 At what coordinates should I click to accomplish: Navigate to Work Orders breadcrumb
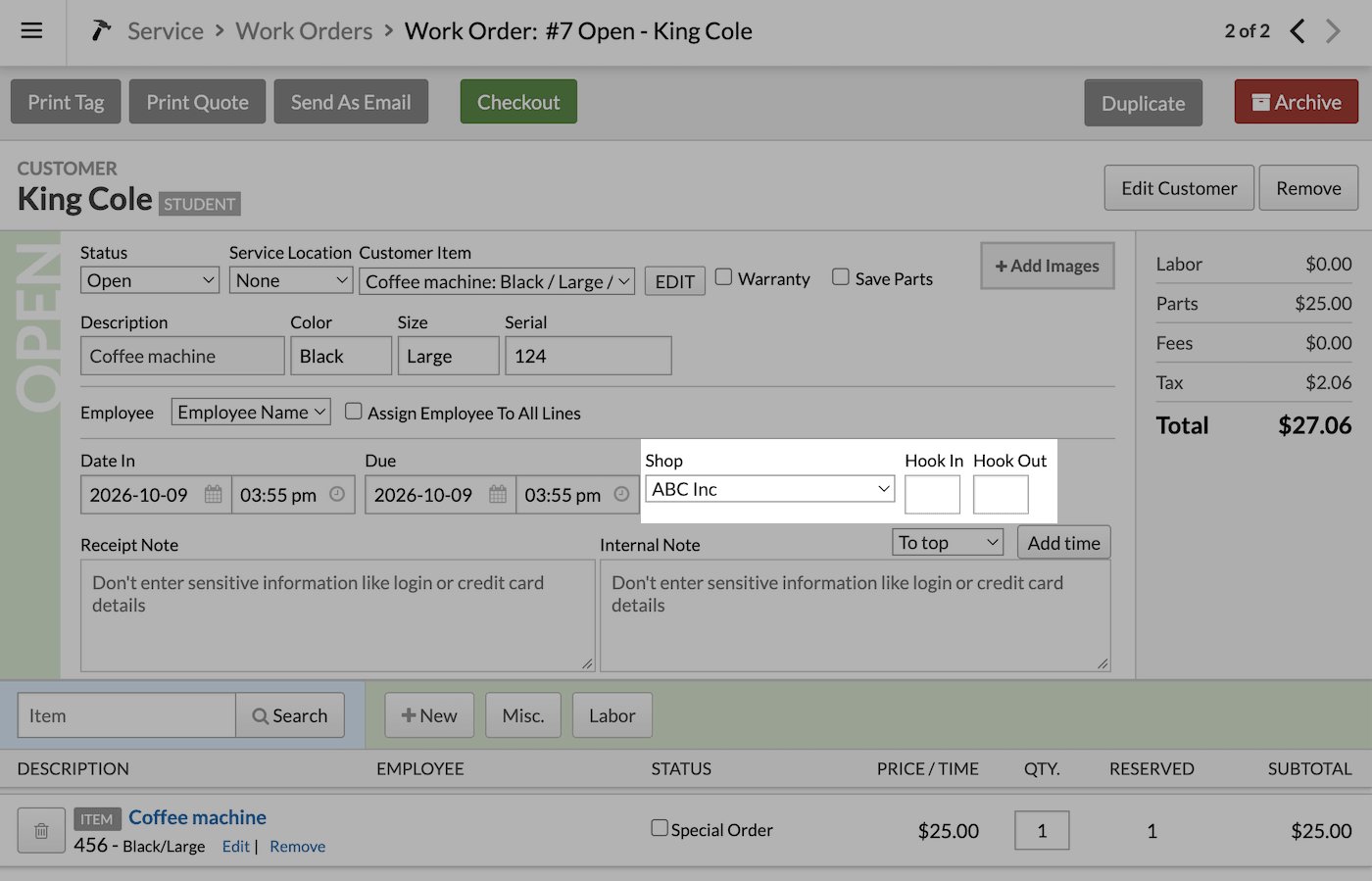(304, 31)
